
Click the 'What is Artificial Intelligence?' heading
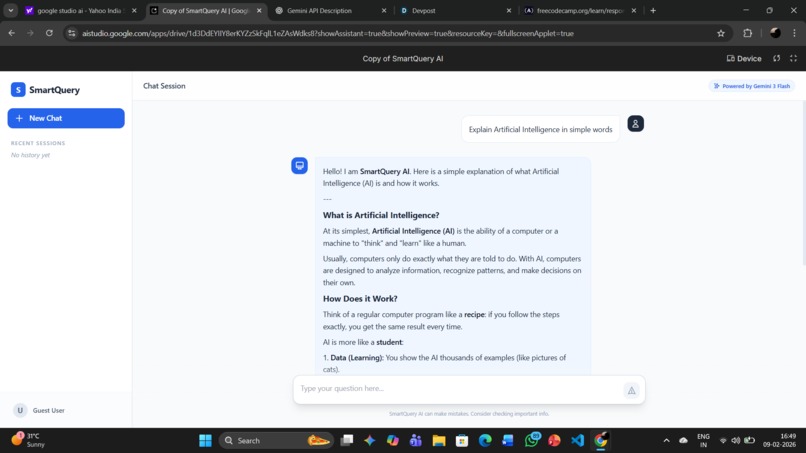pyautogui.click(x=381, y=215)
